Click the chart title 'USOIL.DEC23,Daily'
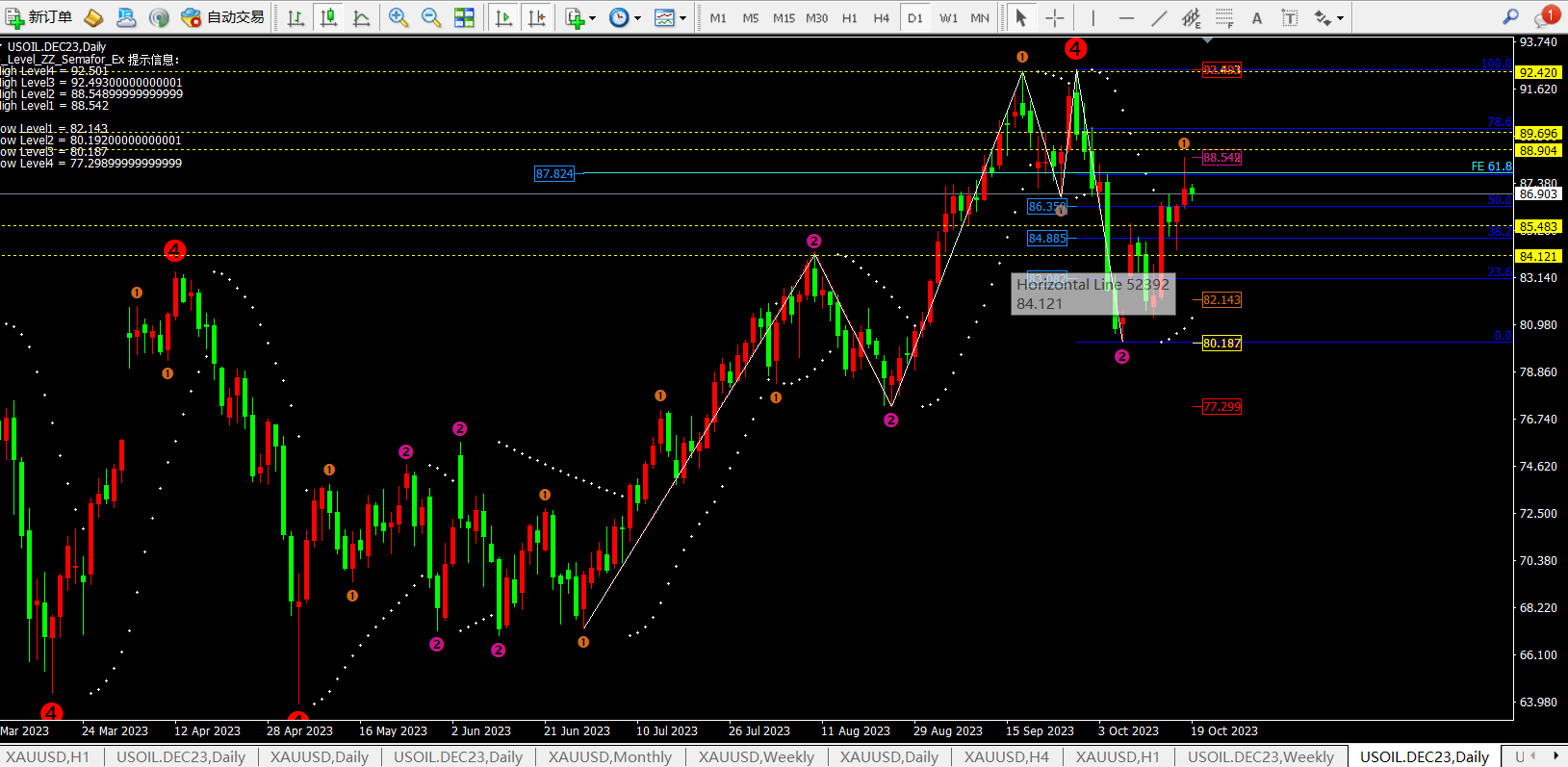The height and width of the screenshot is (767, 1568). click(57, 46)
